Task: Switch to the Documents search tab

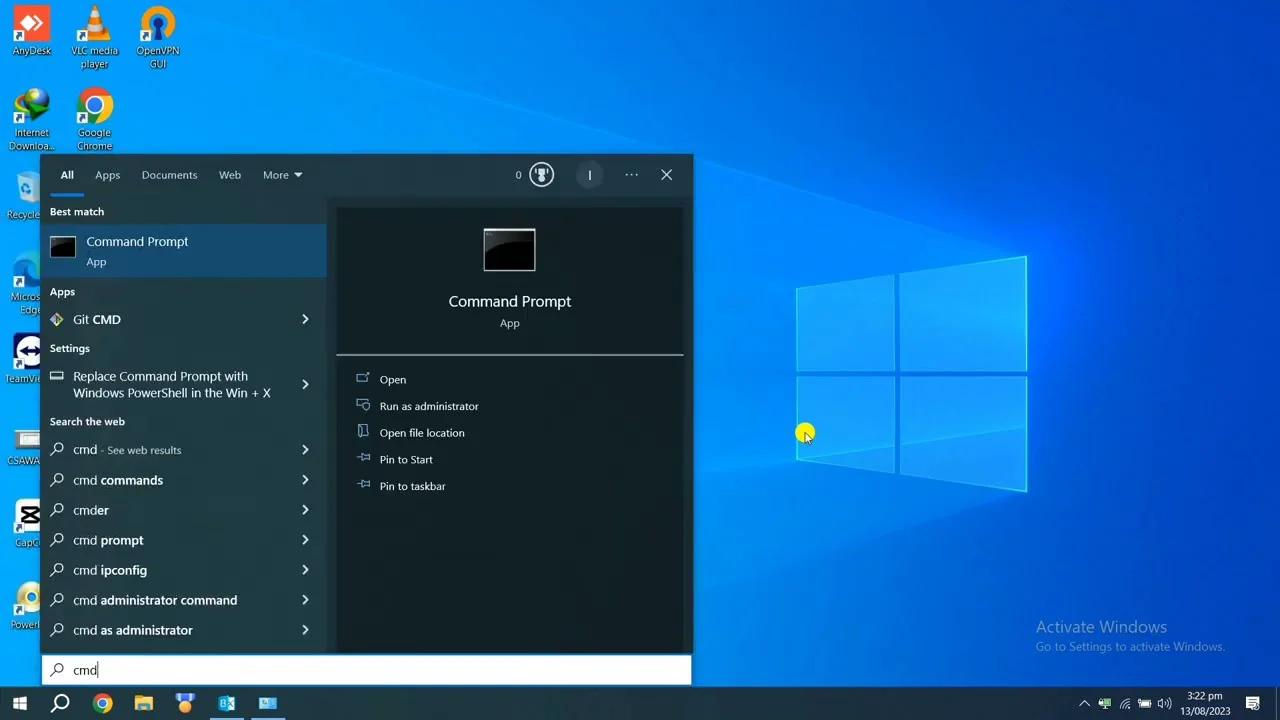Action: pyautogui.click(x=169, y=175)
